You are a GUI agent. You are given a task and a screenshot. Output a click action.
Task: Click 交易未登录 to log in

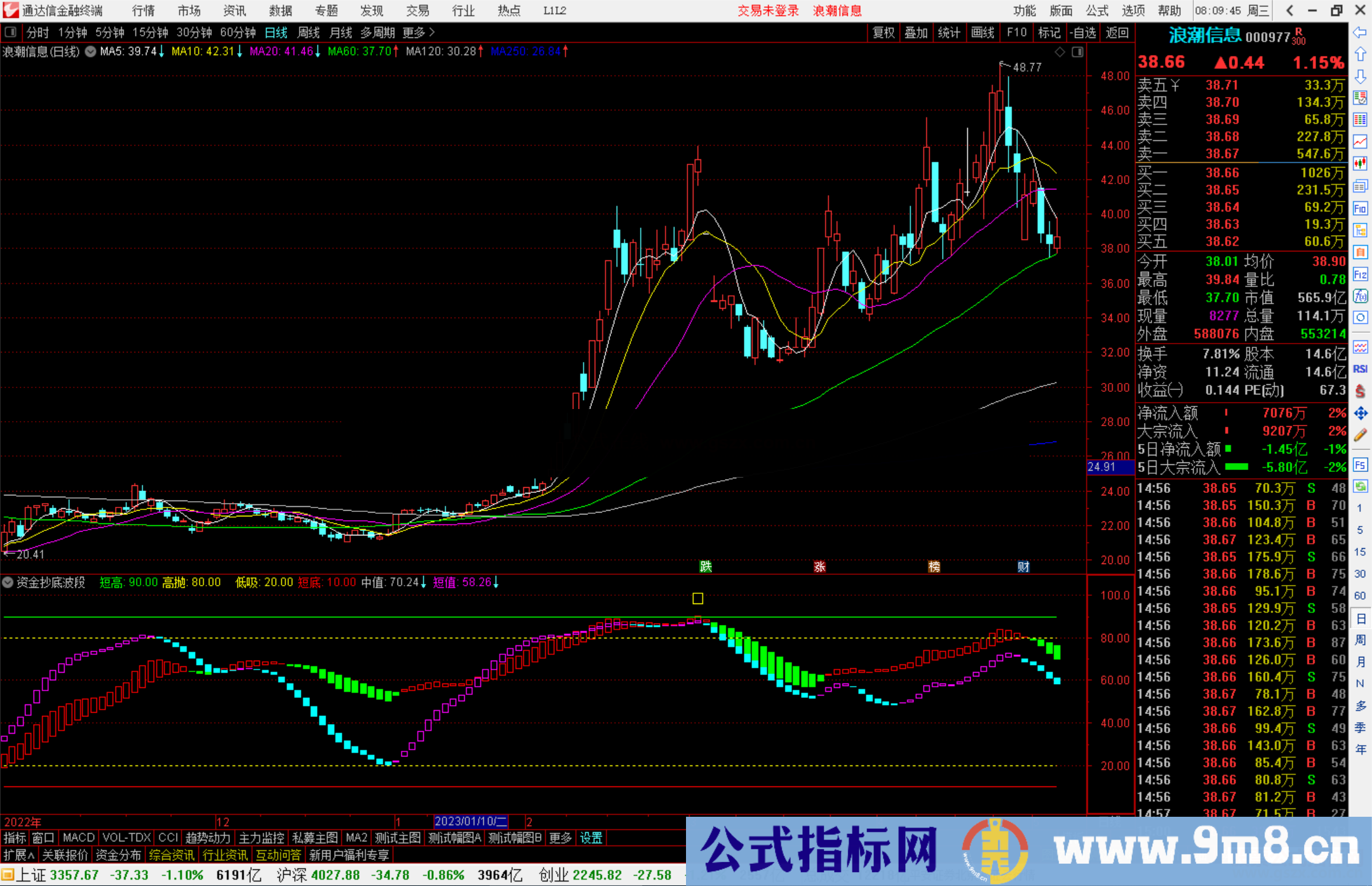coord(769,11)
